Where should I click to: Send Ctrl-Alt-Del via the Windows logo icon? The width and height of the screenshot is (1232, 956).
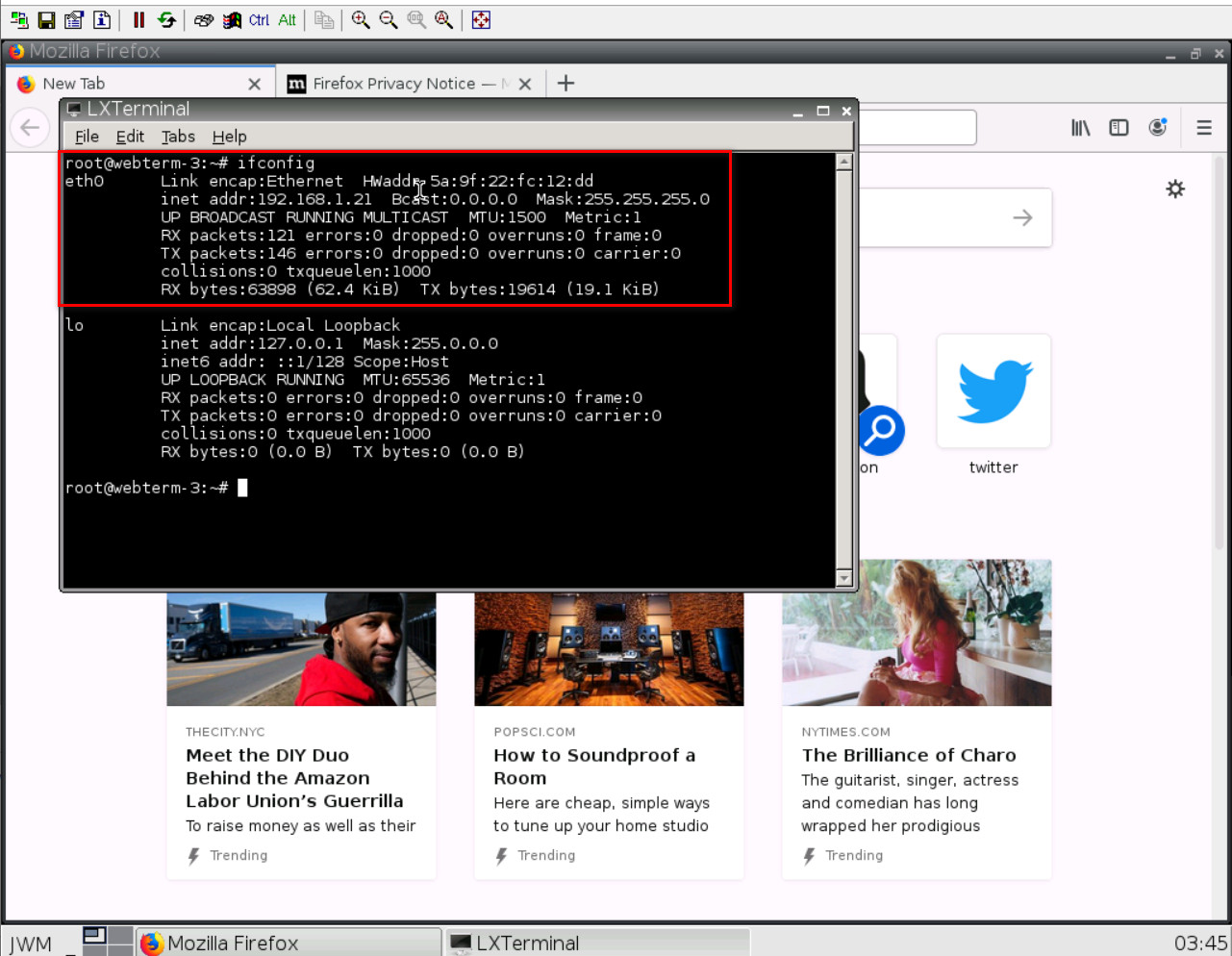[231, 20]
